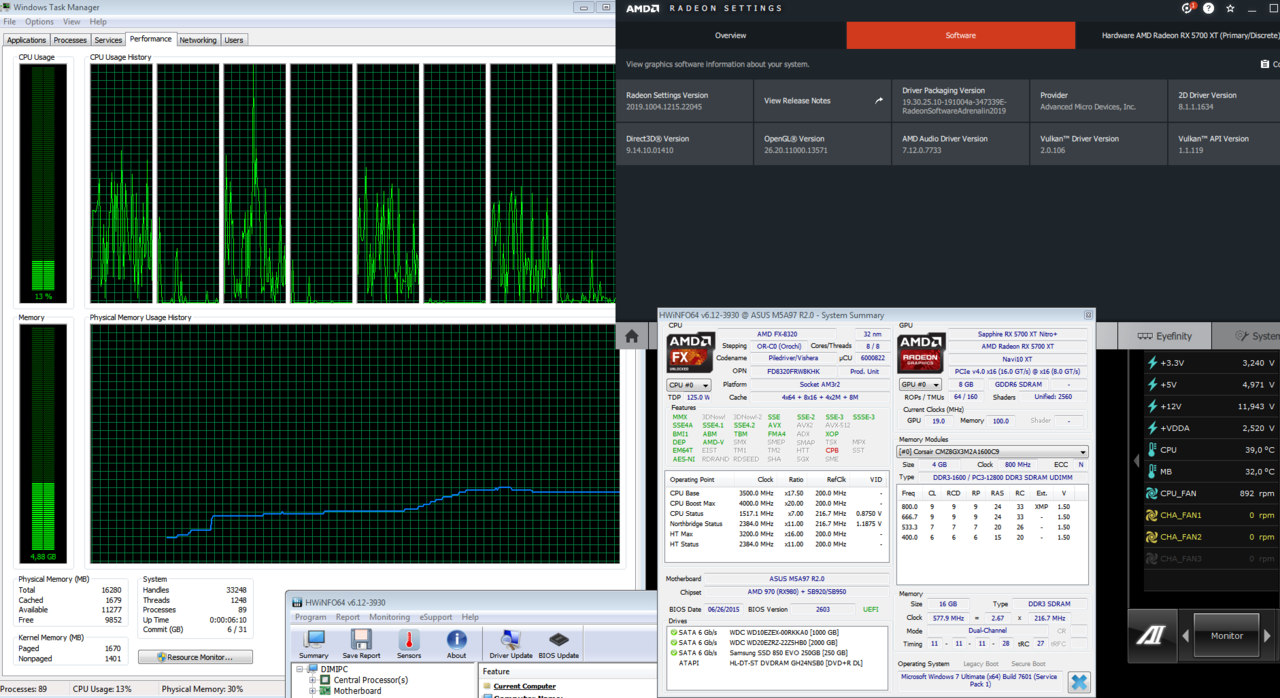Open Task Manager Help menu
The image size is (1280, 698).
[x=98, y=21]
